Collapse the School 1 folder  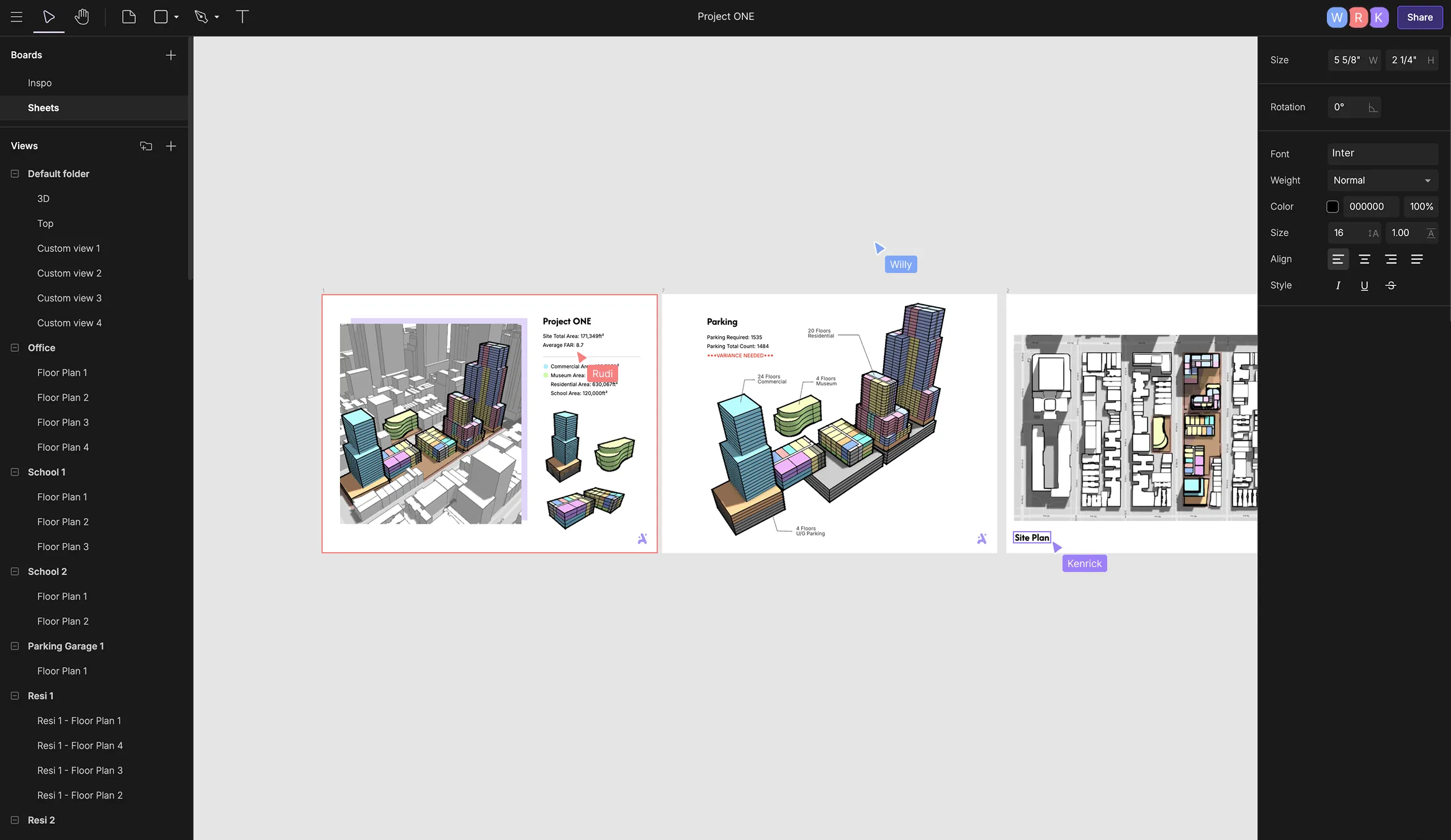tap(15, 472)
